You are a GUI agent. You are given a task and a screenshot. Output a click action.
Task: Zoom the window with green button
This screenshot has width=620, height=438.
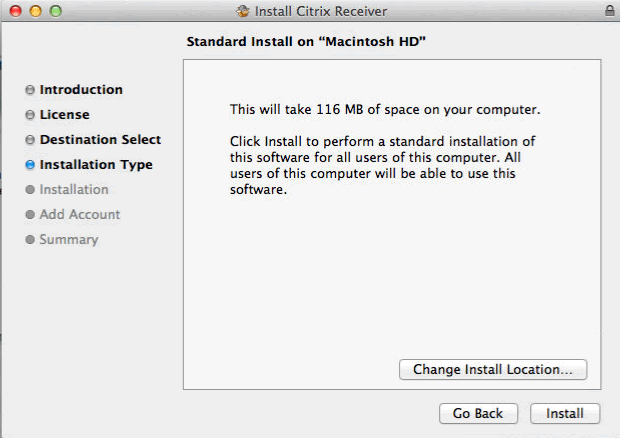tap(56, 11)
